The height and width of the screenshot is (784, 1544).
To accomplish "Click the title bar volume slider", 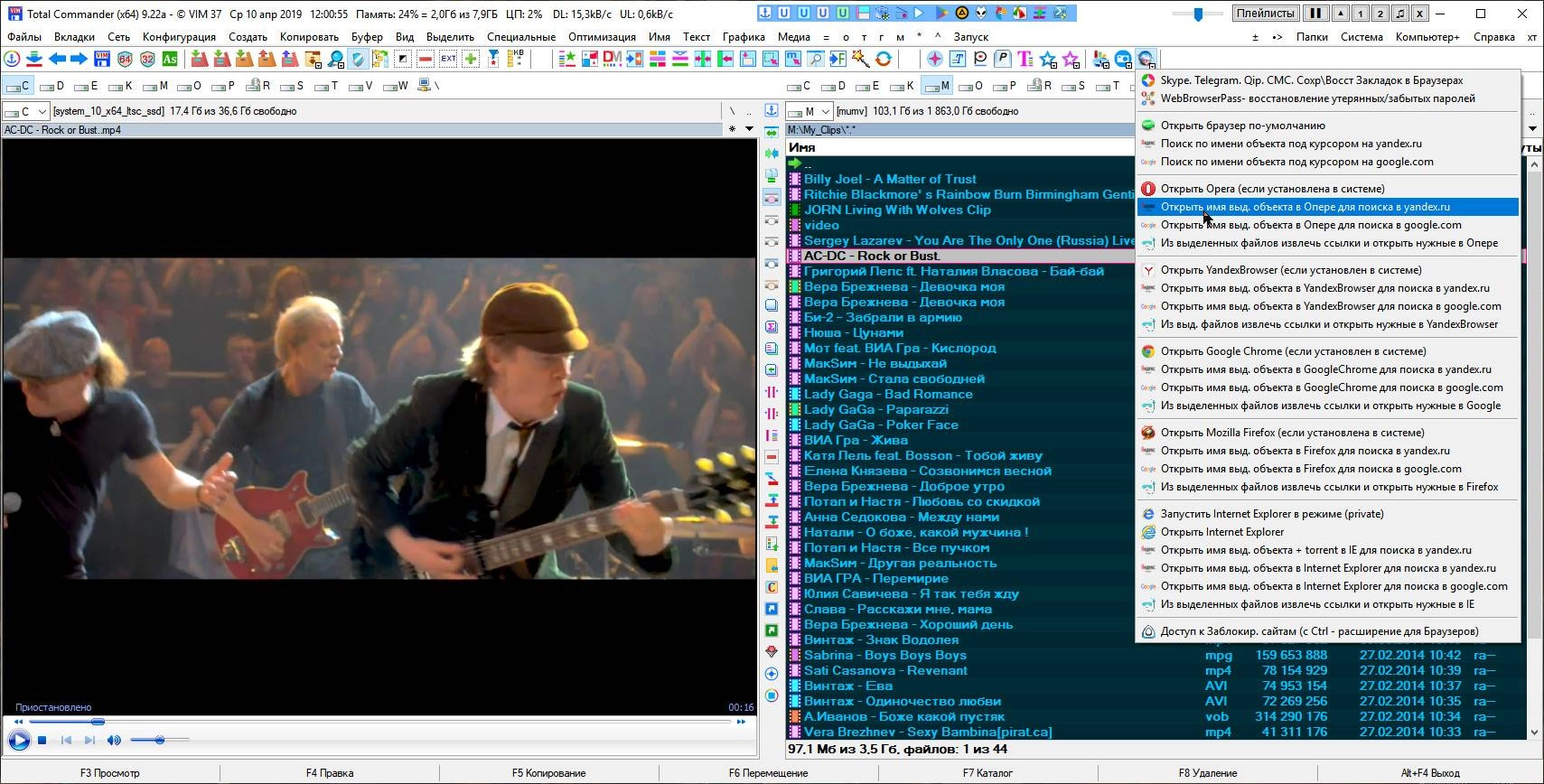I will [x=1198, y=14].
